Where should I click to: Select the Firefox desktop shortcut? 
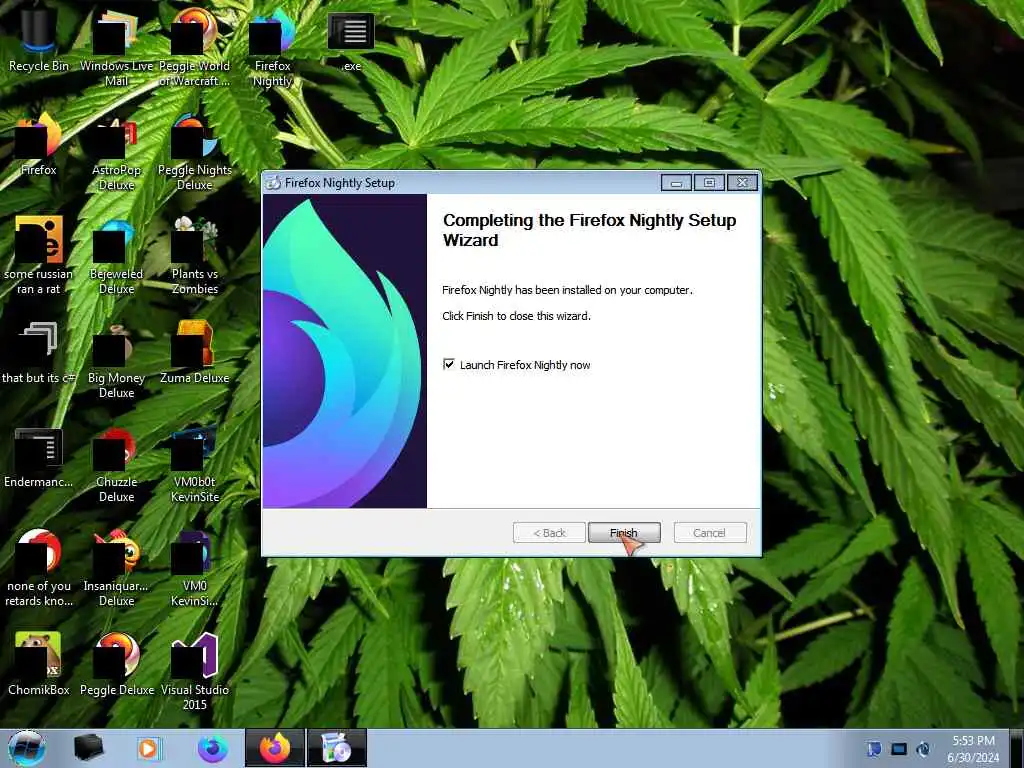pyautogui.click(x=39, y=145)
